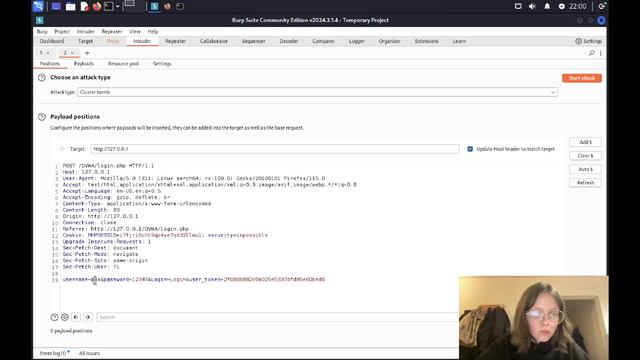Open the Burp menu
This screenshot has height=360, width=640.
42,31
